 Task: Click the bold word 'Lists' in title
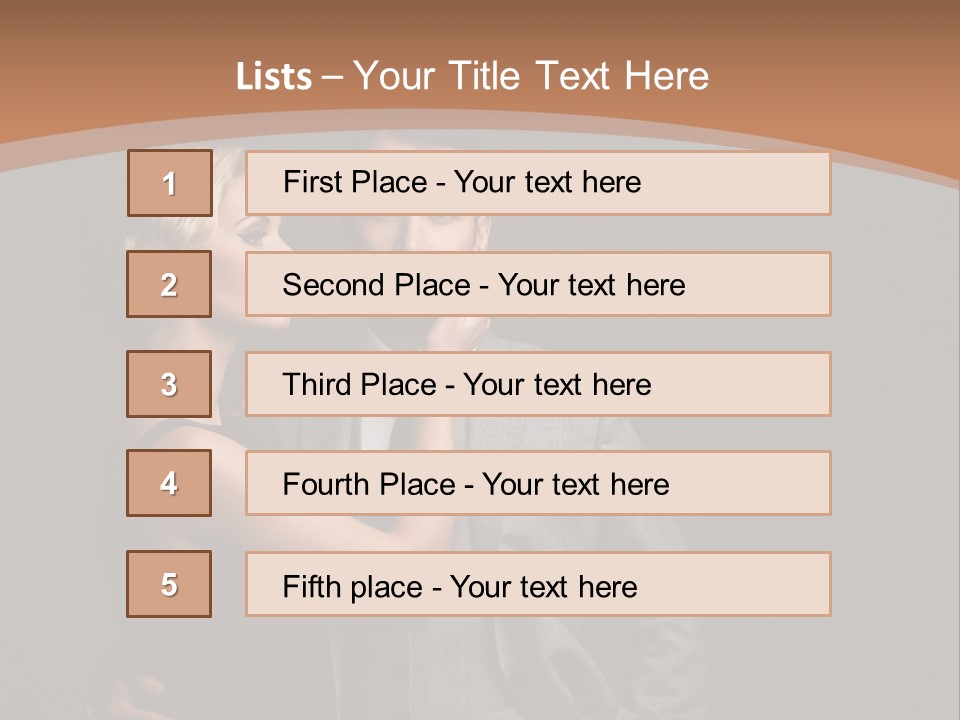point(274,77)
